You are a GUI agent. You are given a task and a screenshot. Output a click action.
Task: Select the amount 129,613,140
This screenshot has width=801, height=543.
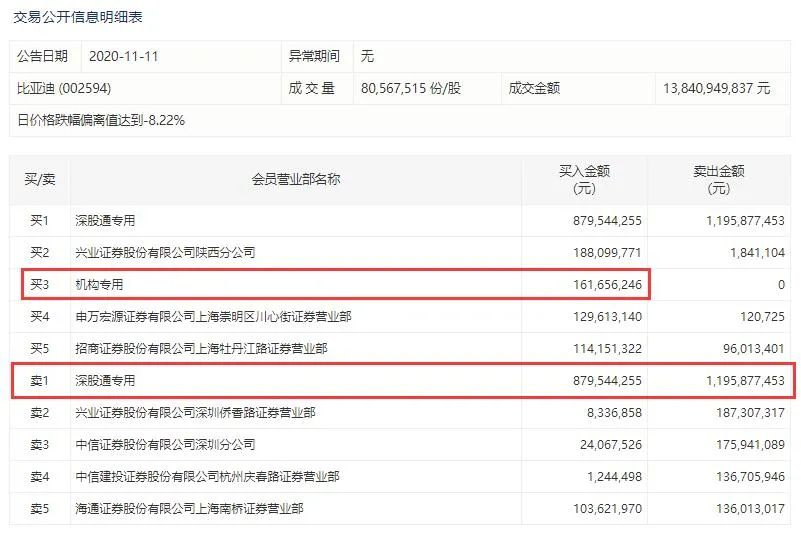click(607, 317)
